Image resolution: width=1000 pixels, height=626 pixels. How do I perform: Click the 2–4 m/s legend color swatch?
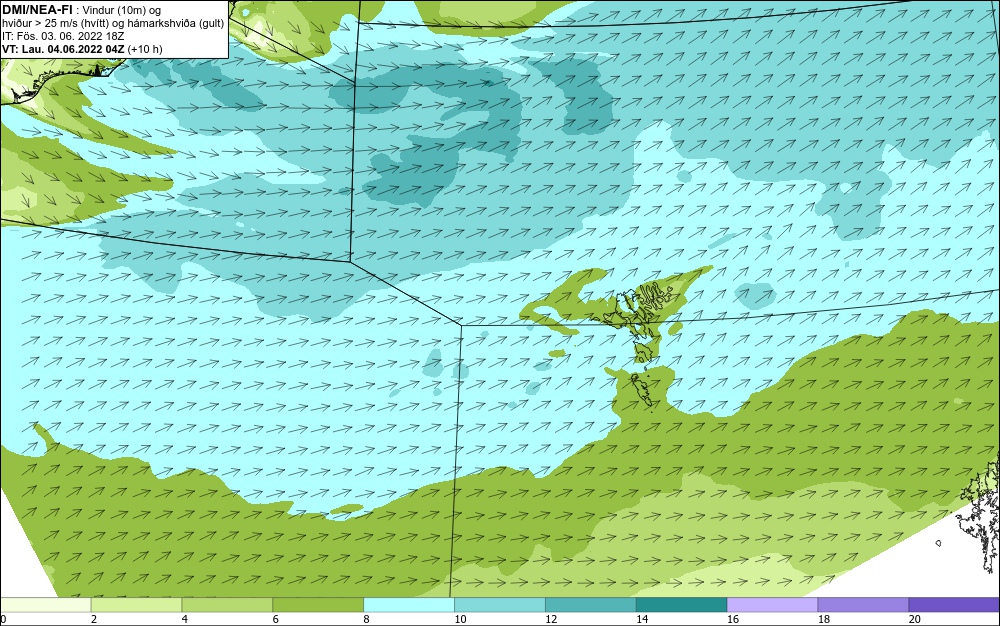(x=136, y=605)
